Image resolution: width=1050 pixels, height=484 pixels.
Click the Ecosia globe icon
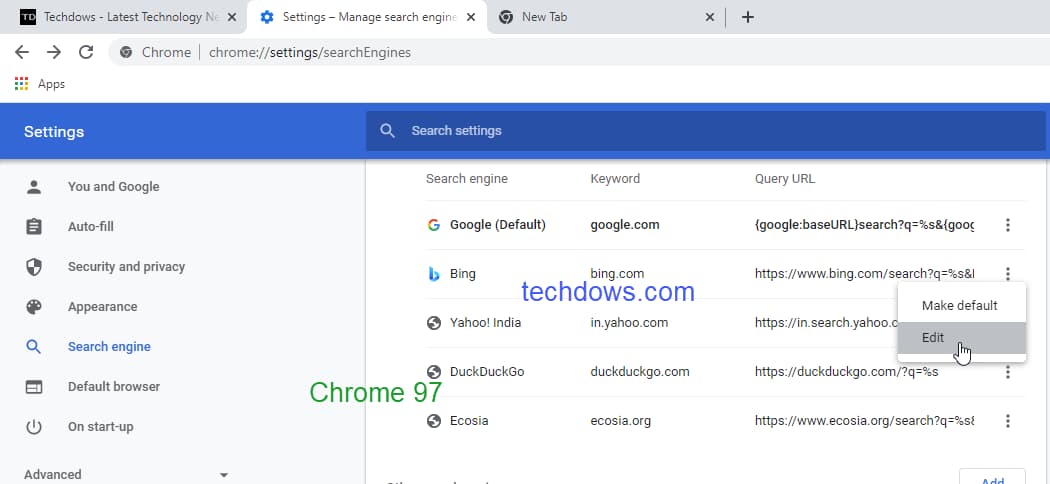(x=434, y=421)
